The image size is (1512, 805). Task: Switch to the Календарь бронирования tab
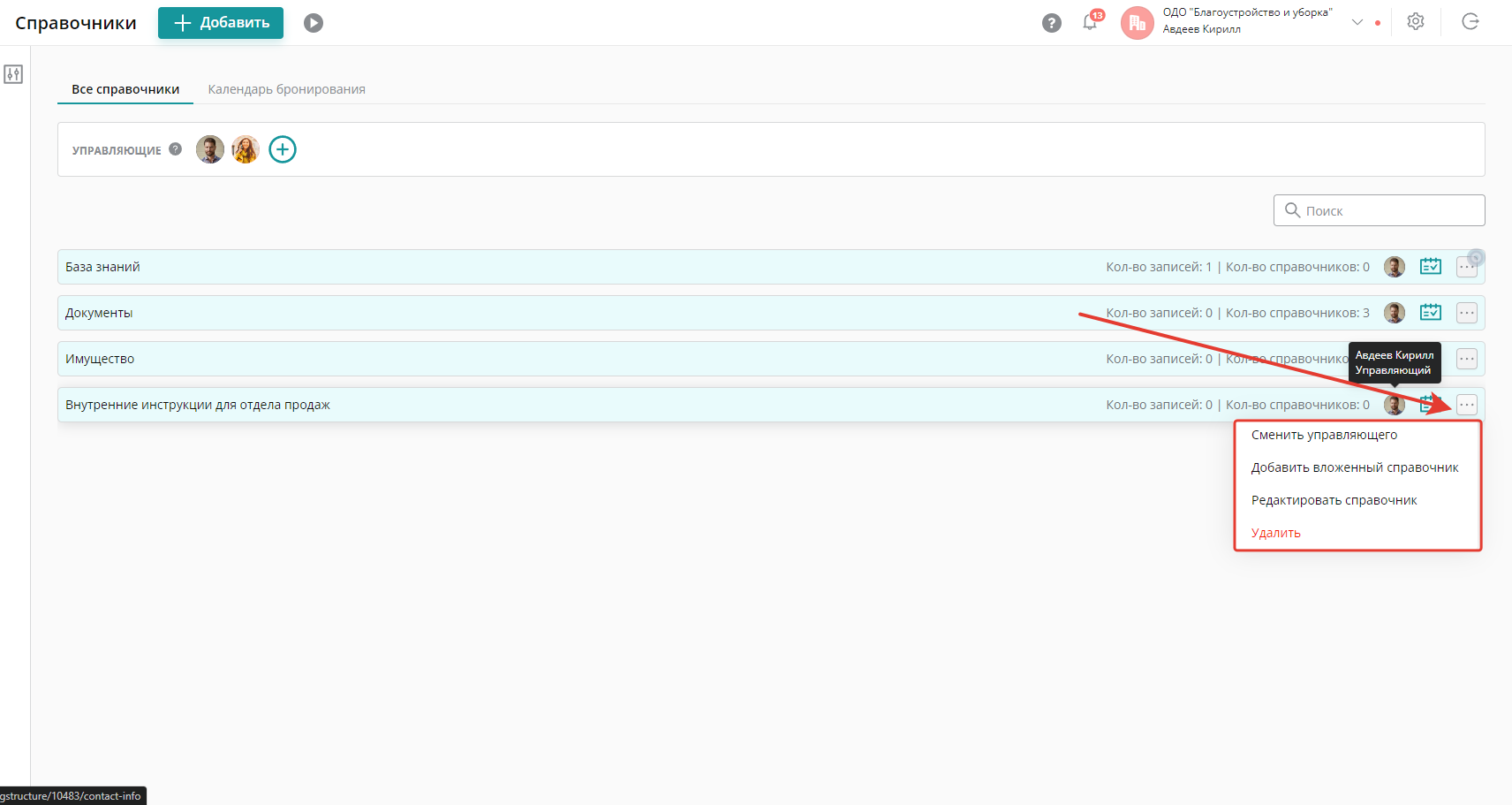coord(287,89)
